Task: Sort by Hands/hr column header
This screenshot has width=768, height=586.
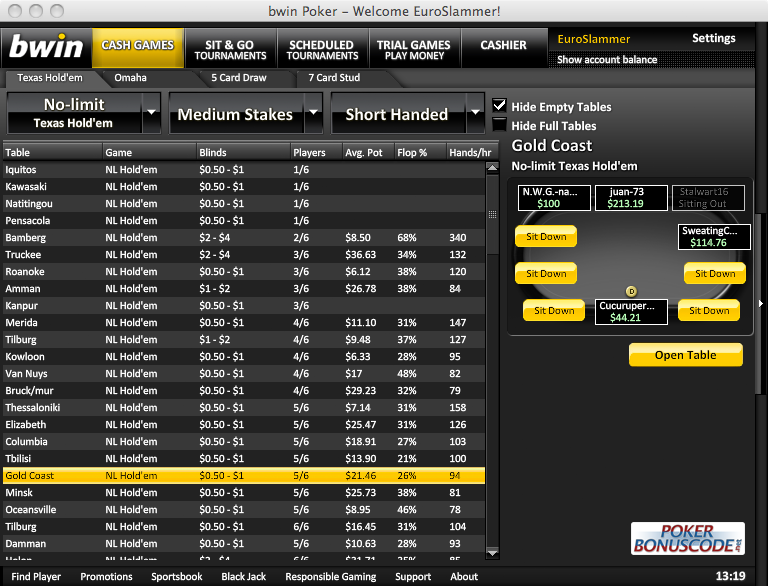Action: tap(472, 152)
